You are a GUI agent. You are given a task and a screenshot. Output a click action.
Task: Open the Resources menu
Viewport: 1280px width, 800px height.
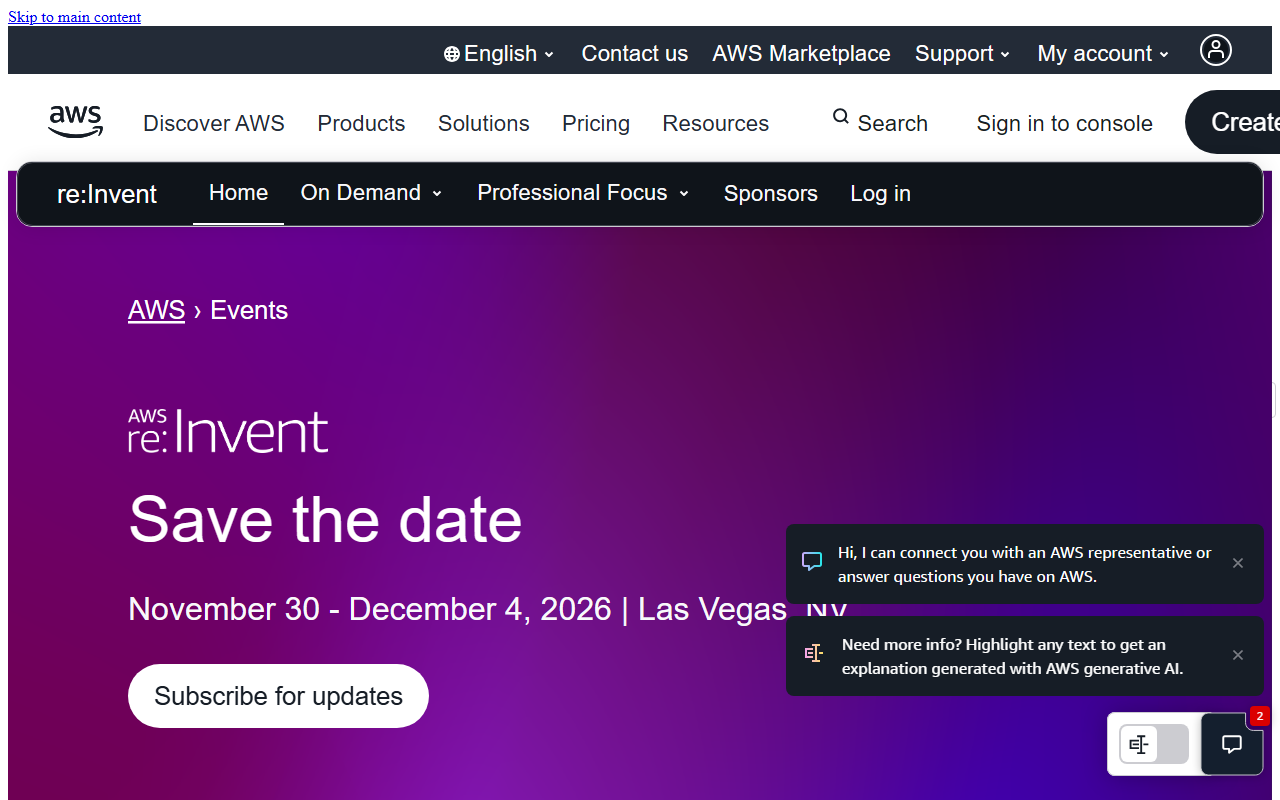pos(716,123)
